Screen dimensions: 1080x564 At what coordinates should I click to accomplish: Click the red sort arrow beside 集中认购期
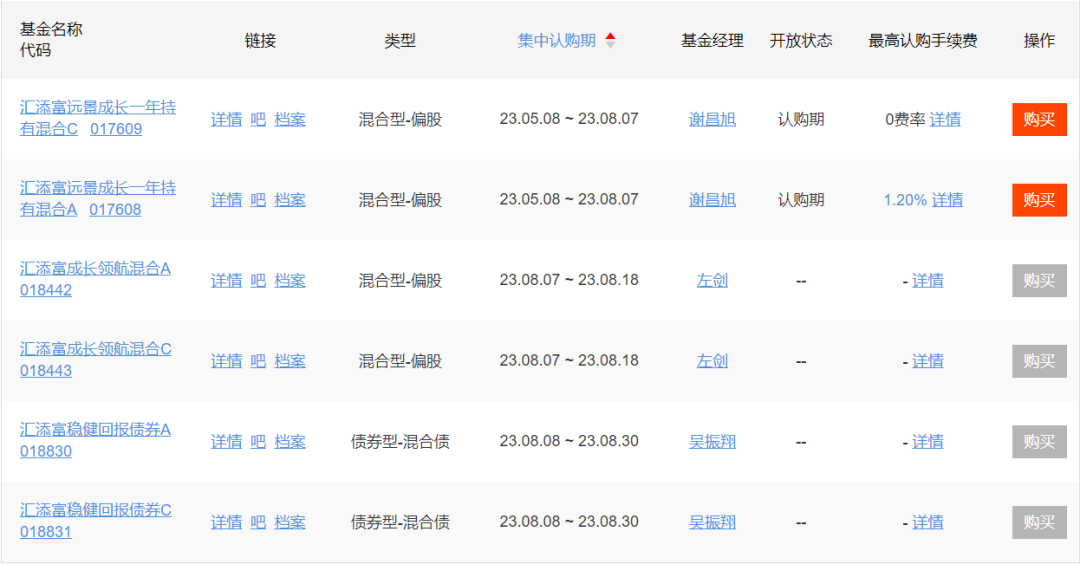click(x=610, y=36)
